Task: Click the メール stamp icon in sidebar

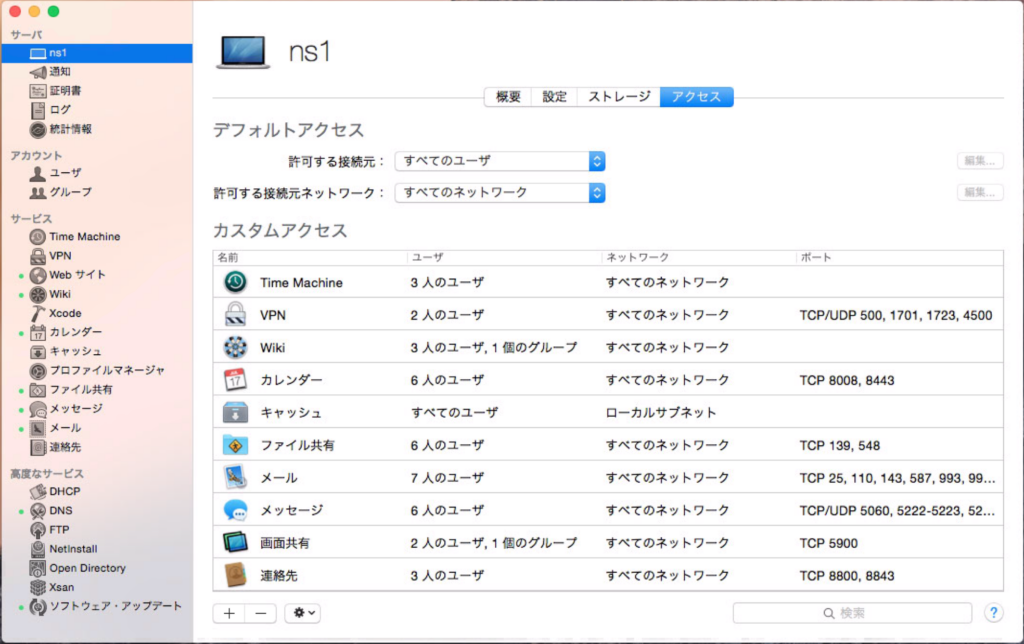Action: (38, 428)
